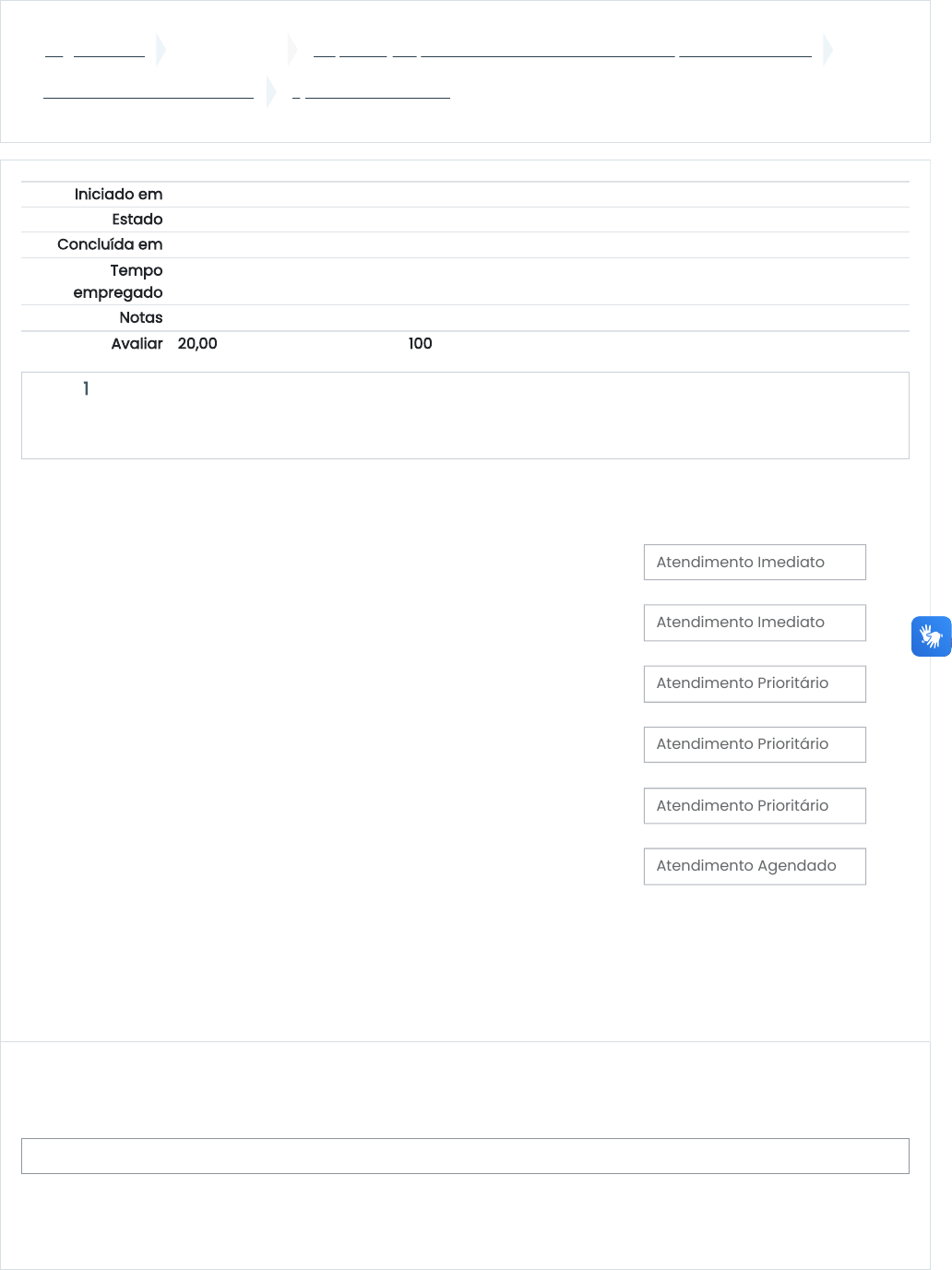Click the empty text box at the bottom
The image size is (952, 1270).
pyautogui.click(x=465, y=1156)
